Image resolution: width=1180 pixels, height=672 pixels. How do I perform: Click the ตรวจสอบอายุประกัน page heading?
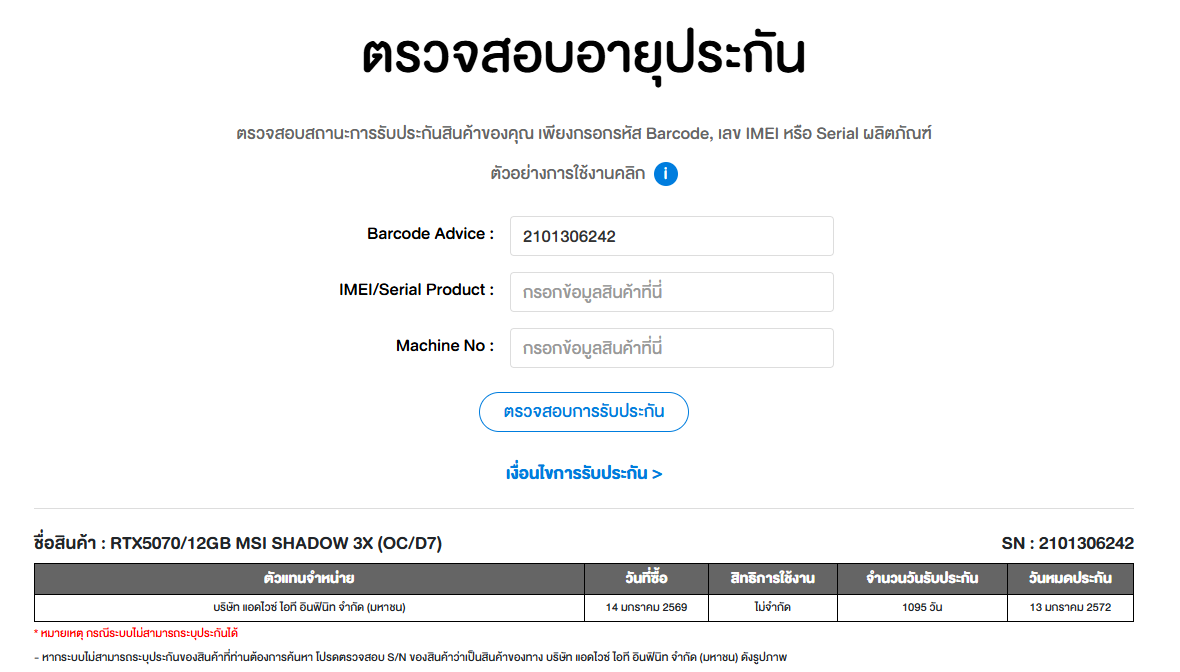pyautogui.click(x=583, y=57)
